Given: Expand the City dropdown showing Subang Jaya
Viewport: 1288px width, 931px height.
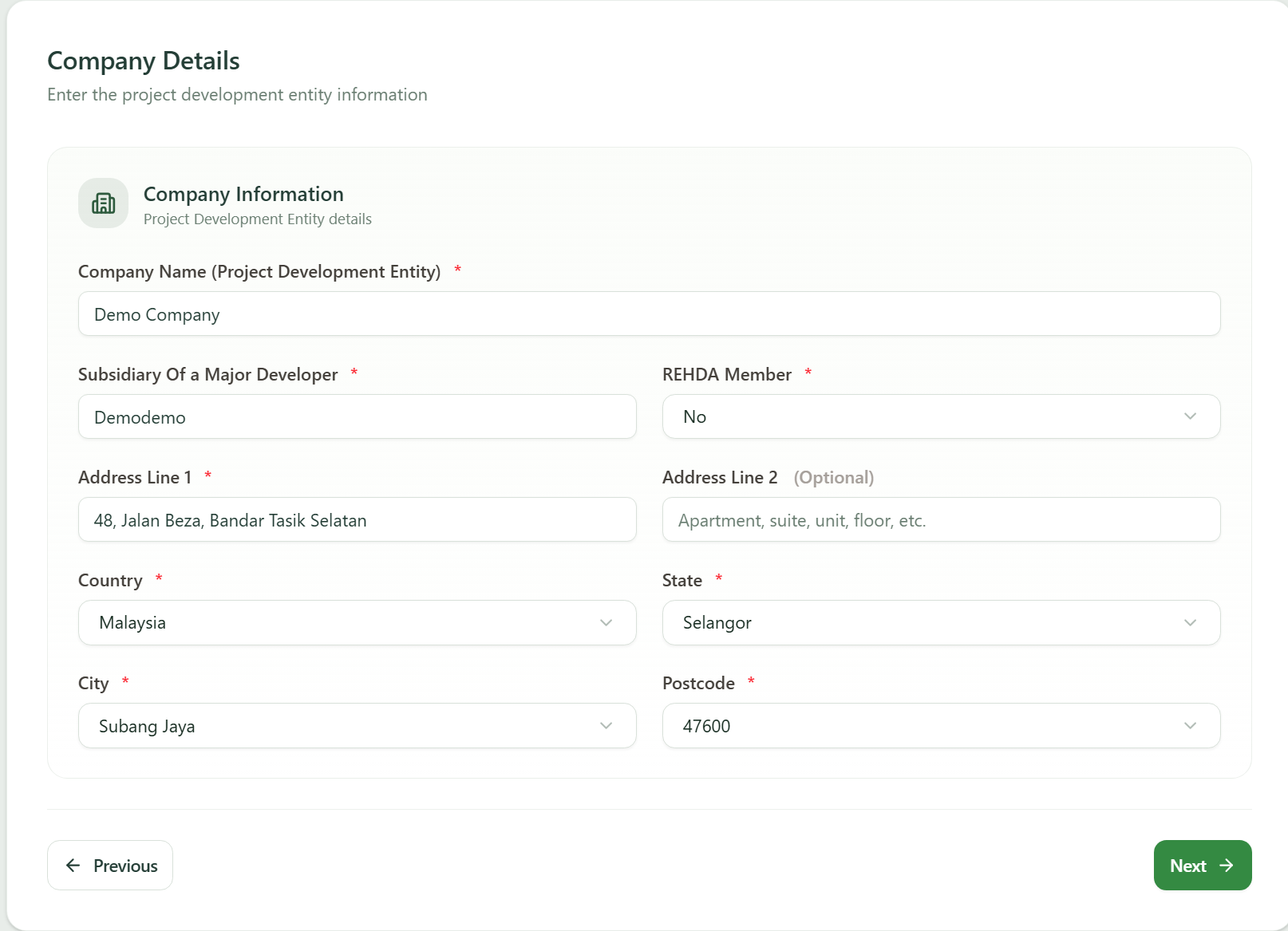Looking at the screenshot, I should tap(358, 725).
